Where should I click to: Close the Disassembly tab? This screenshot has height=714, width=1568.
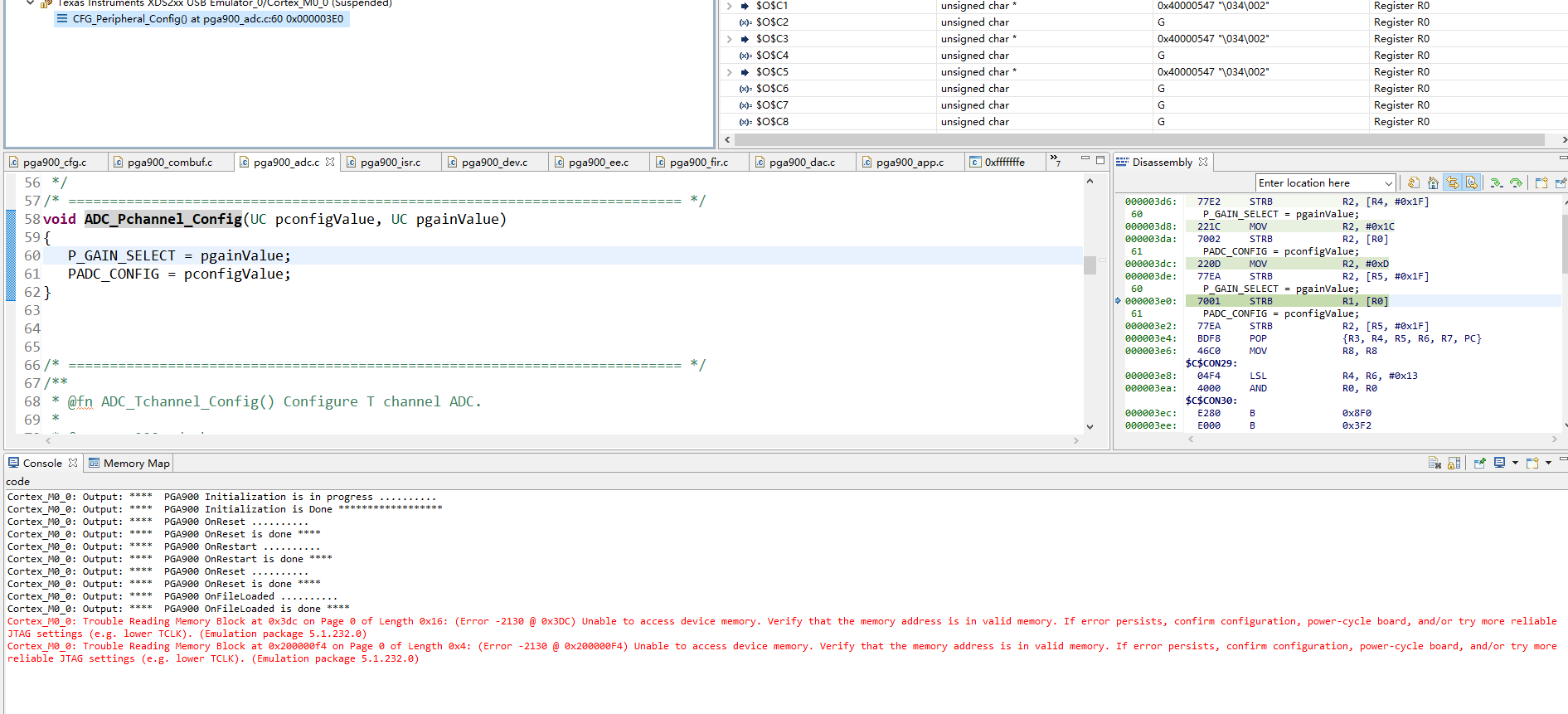[x=1203, y=162]
